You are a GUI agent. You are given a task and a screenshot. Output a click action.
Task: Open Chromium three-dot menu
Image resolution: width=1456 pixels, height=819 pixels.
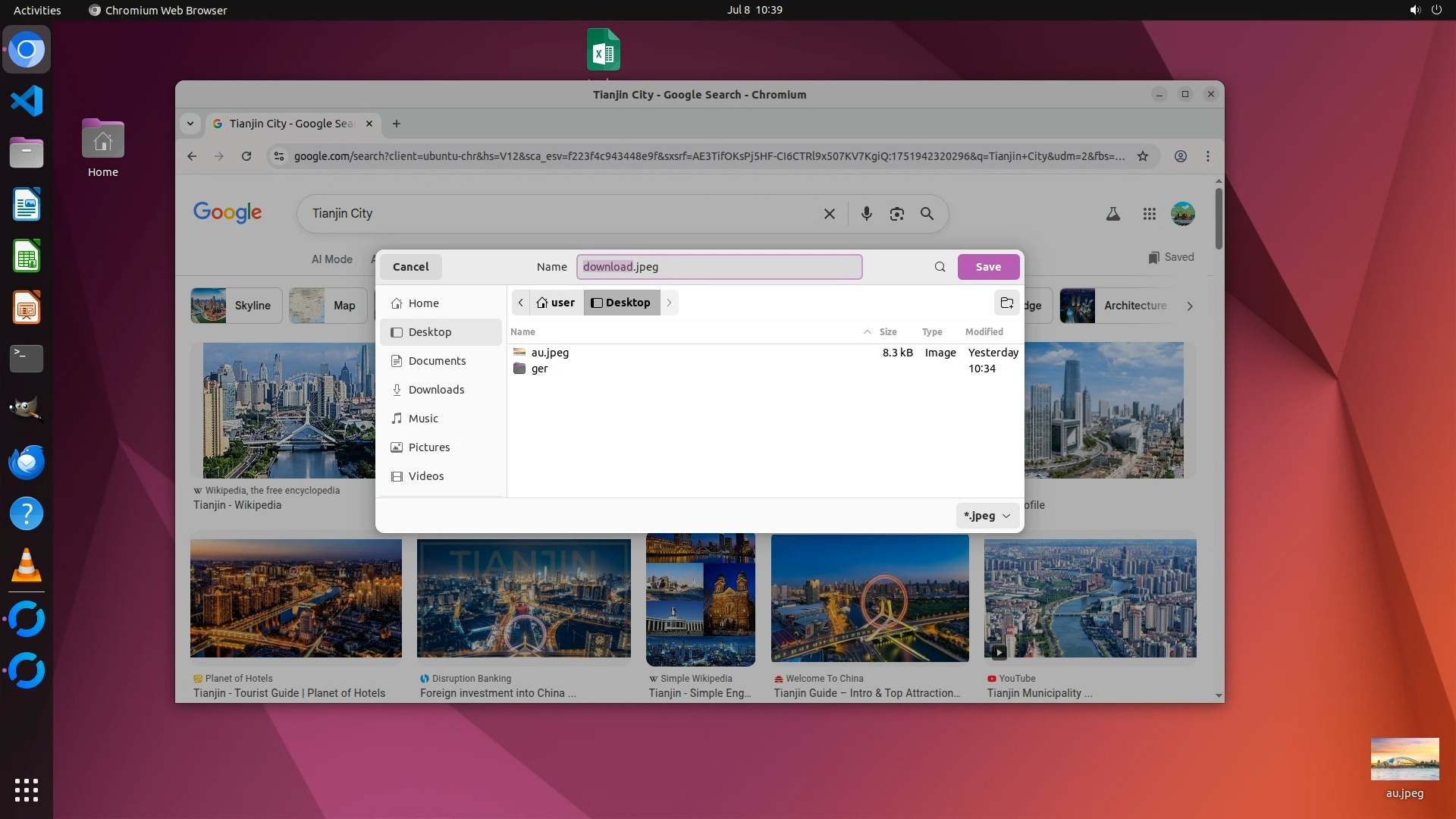pos(1208,156)
